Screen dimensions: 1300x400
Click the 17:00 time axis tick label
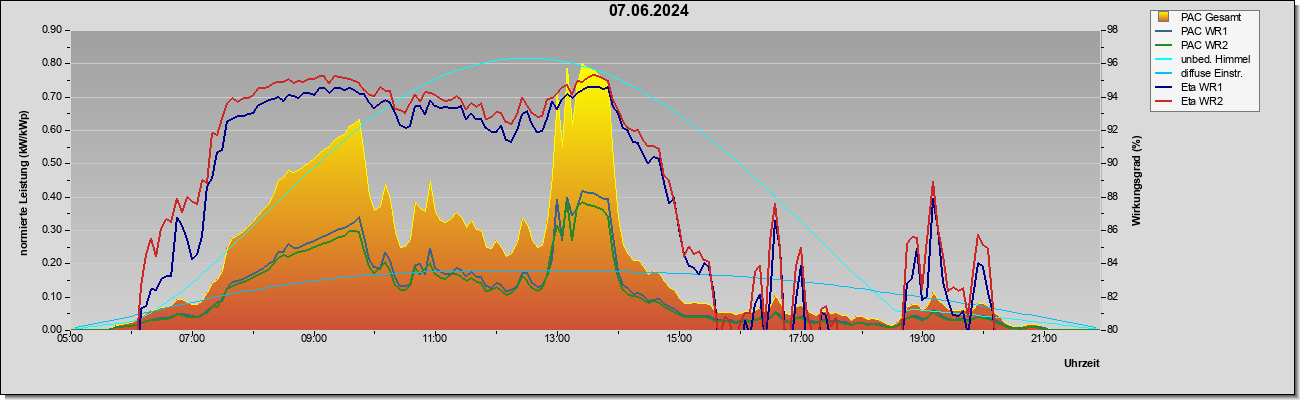(800, 340)
